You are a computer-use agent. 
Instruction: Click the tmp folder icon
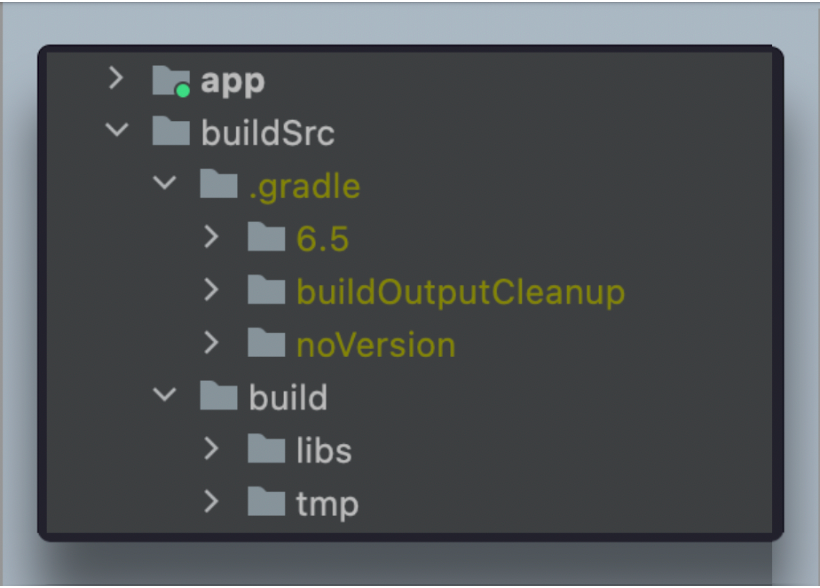point(266,502)
